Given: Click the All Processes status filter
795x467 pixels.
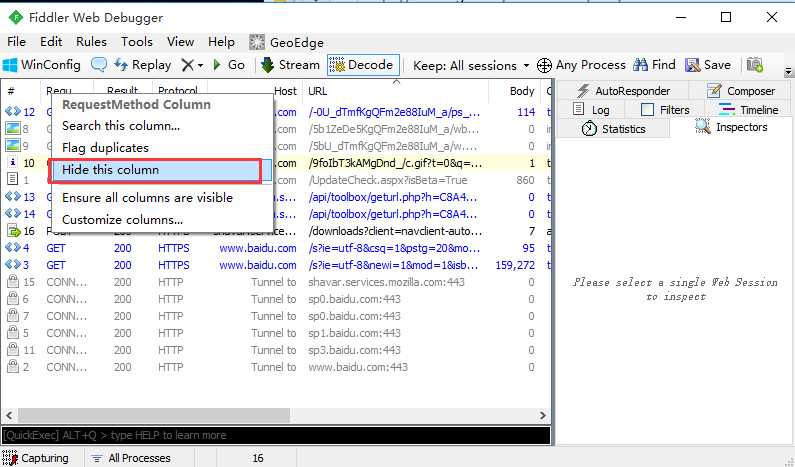Looking at the screenshot, I should tap(131, 458).
